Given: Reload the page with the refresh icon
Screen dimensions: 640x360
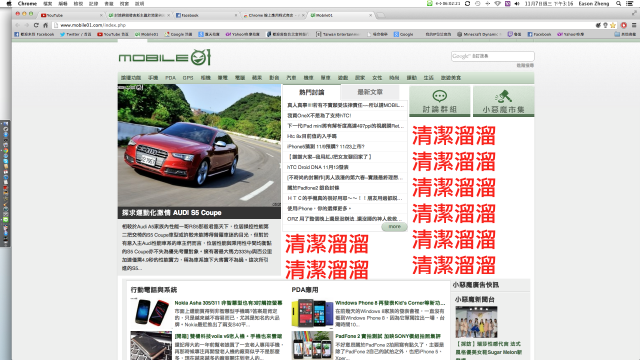Looking at the screenshot, I should point(36,25).
